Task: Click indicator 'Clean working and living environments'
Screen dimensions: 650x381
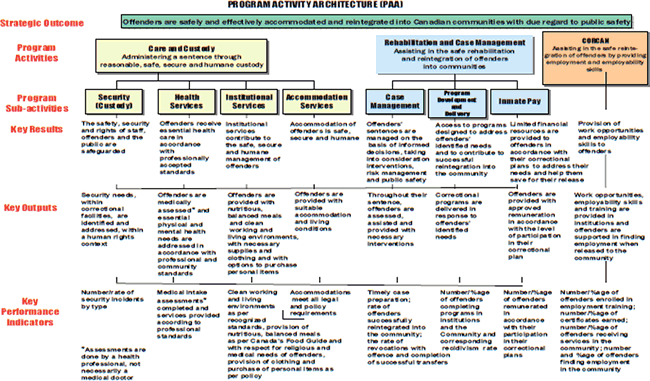Action: (x=284, y=334)
